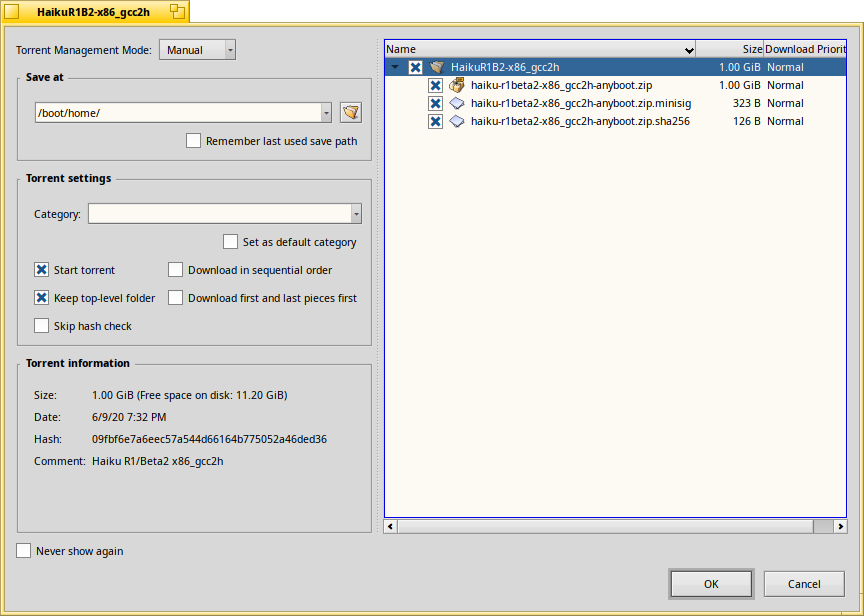This screenshot has width=864, height=616.
Task: Click the Cancel button
Action: pos(804,583)
